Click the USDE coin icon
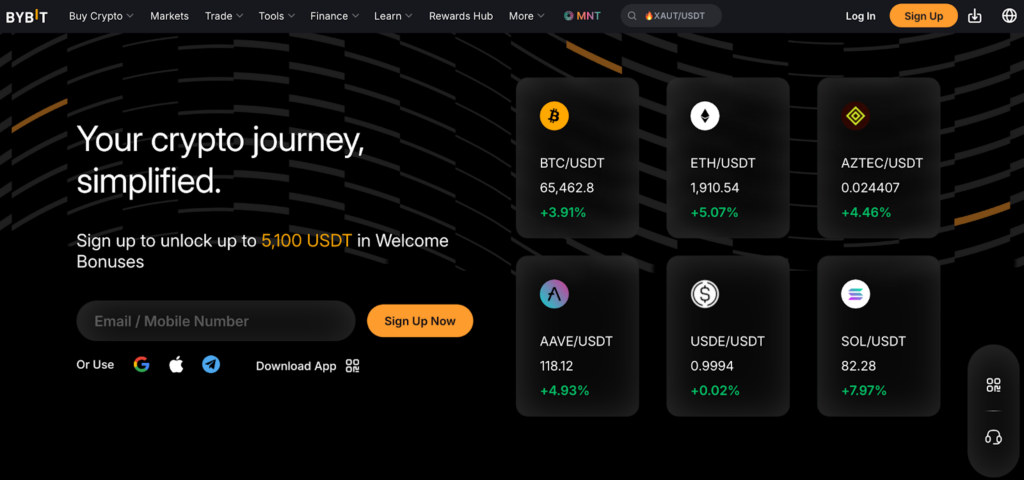The height and width of the screenshot is (480, 1024). pyautogui.click(x=705, y=294)
